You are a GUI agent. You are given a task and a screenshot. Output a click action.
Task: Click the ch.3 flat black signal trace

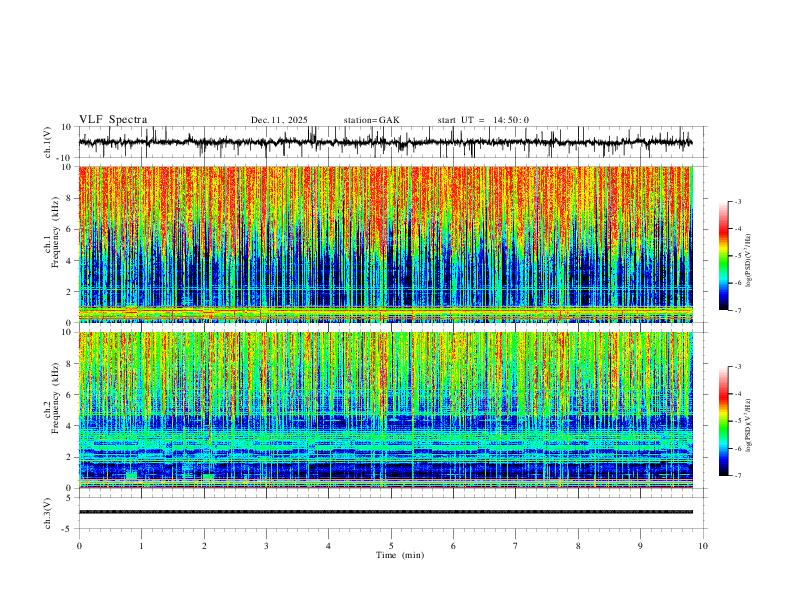[385, 512]
